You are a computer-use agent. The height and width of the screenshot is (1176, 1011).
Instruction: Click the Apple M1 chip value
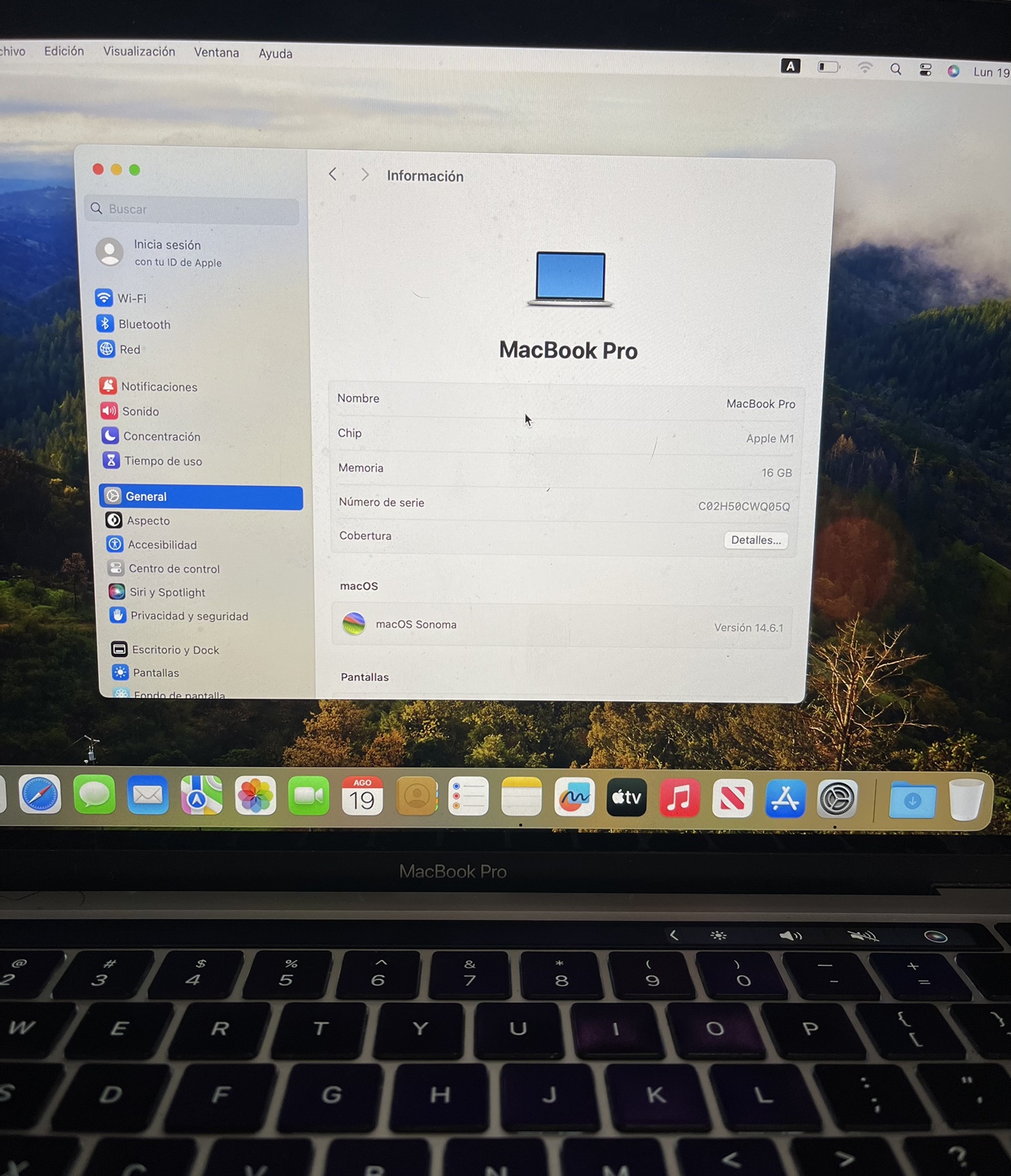pyautogui.click(x=770, y=439)
